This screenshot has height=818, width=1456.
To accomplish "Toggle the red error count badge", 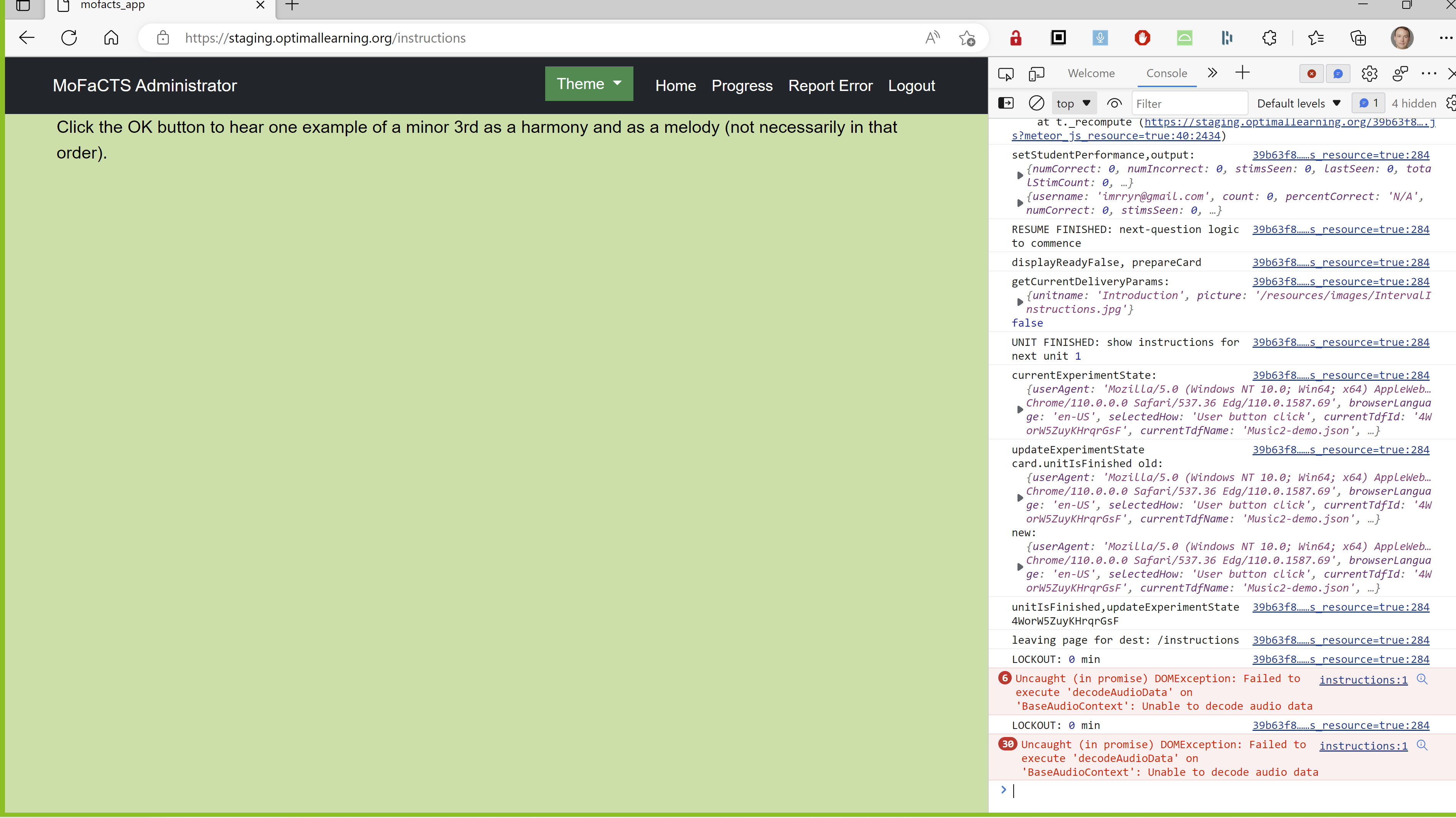I will pyautogui.click(x=1311, y=74).
